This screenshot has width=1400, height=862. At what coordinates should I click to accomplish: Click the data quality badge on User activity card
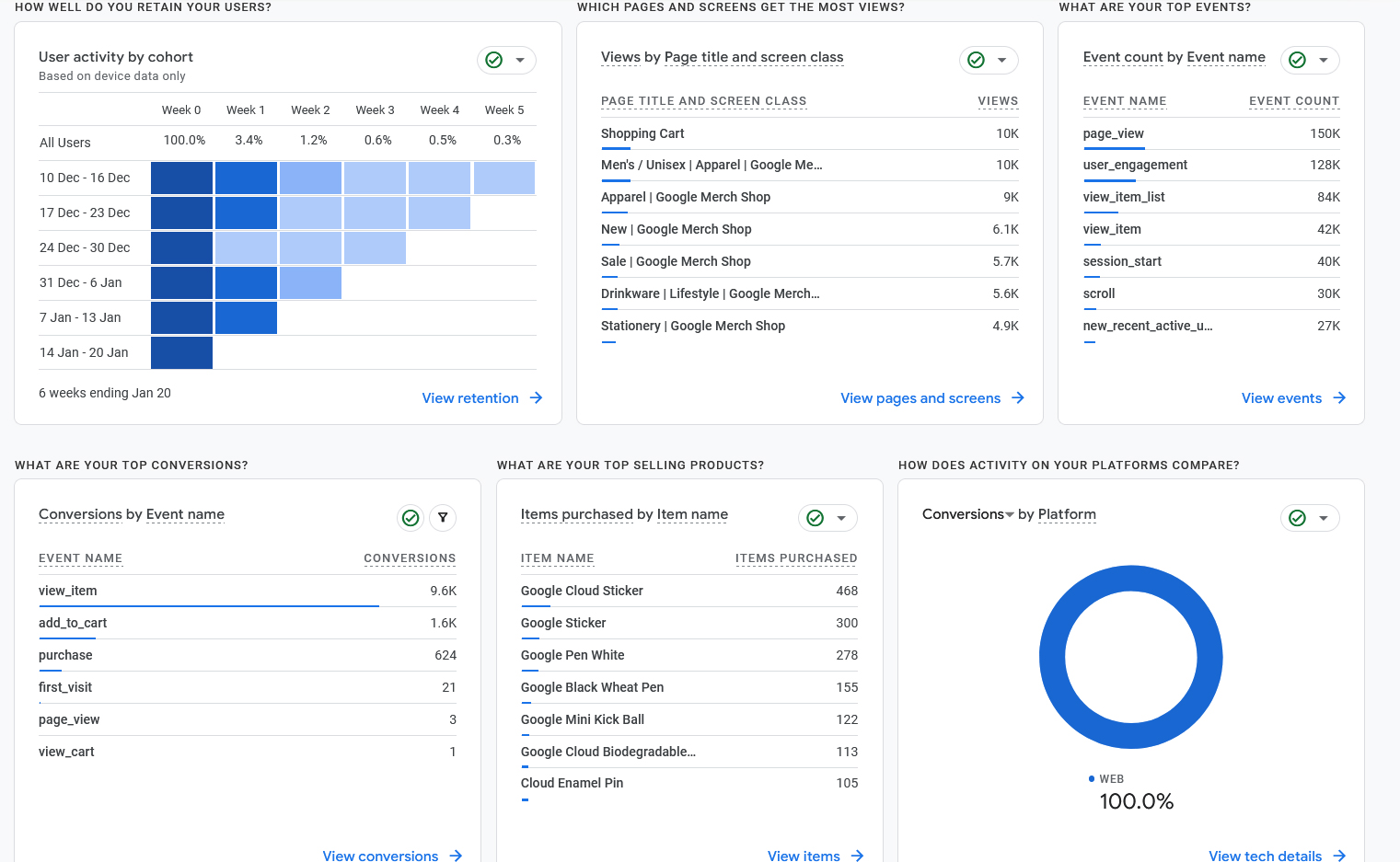tap(493, 60)
